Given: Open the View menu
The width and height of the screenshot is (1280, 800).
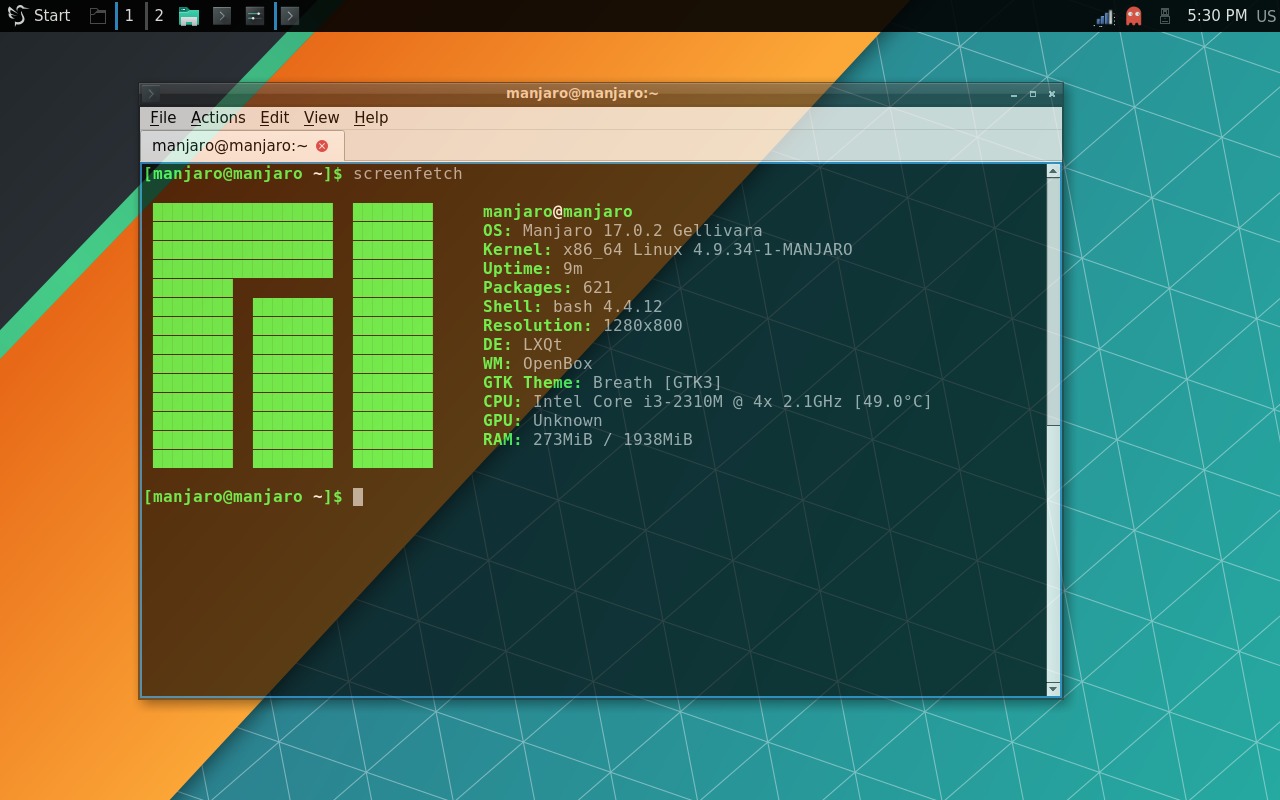Looking at the screenshot, I should (x=321, y=117).
